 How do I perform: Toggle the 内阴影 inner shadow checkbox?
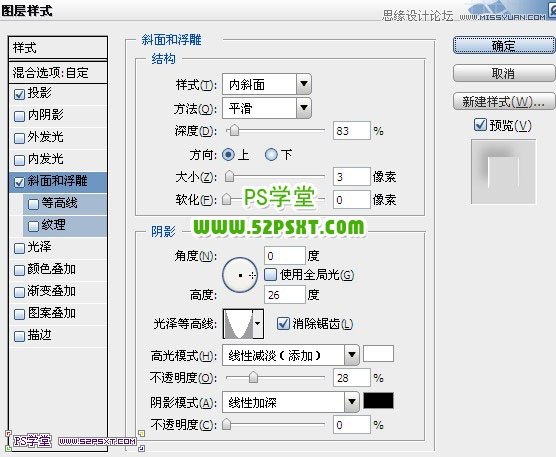(19, 116)
